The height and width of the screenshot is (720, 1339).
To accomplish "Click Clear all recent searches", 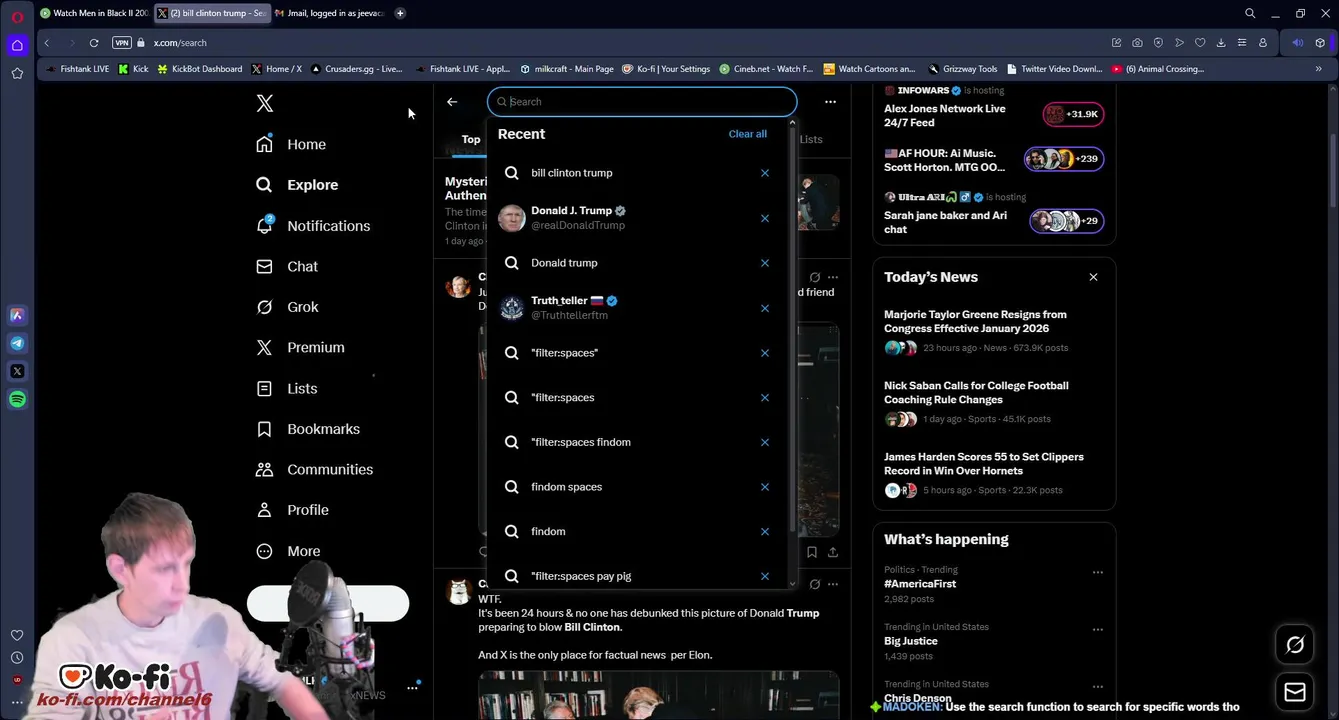I will (x=747, y=134).
